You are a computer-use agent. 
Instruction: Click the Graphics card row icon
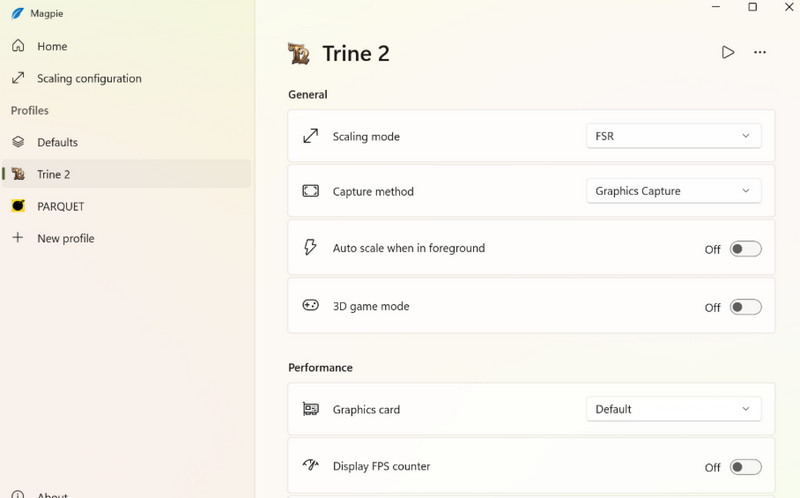tap(311, 409)
